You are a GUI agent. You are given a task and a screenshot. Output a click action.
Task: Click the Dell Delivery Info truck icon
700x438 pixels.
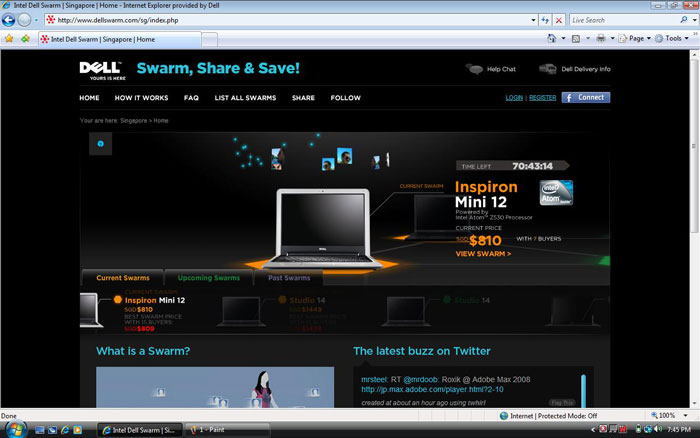click(x=547, y=69)
